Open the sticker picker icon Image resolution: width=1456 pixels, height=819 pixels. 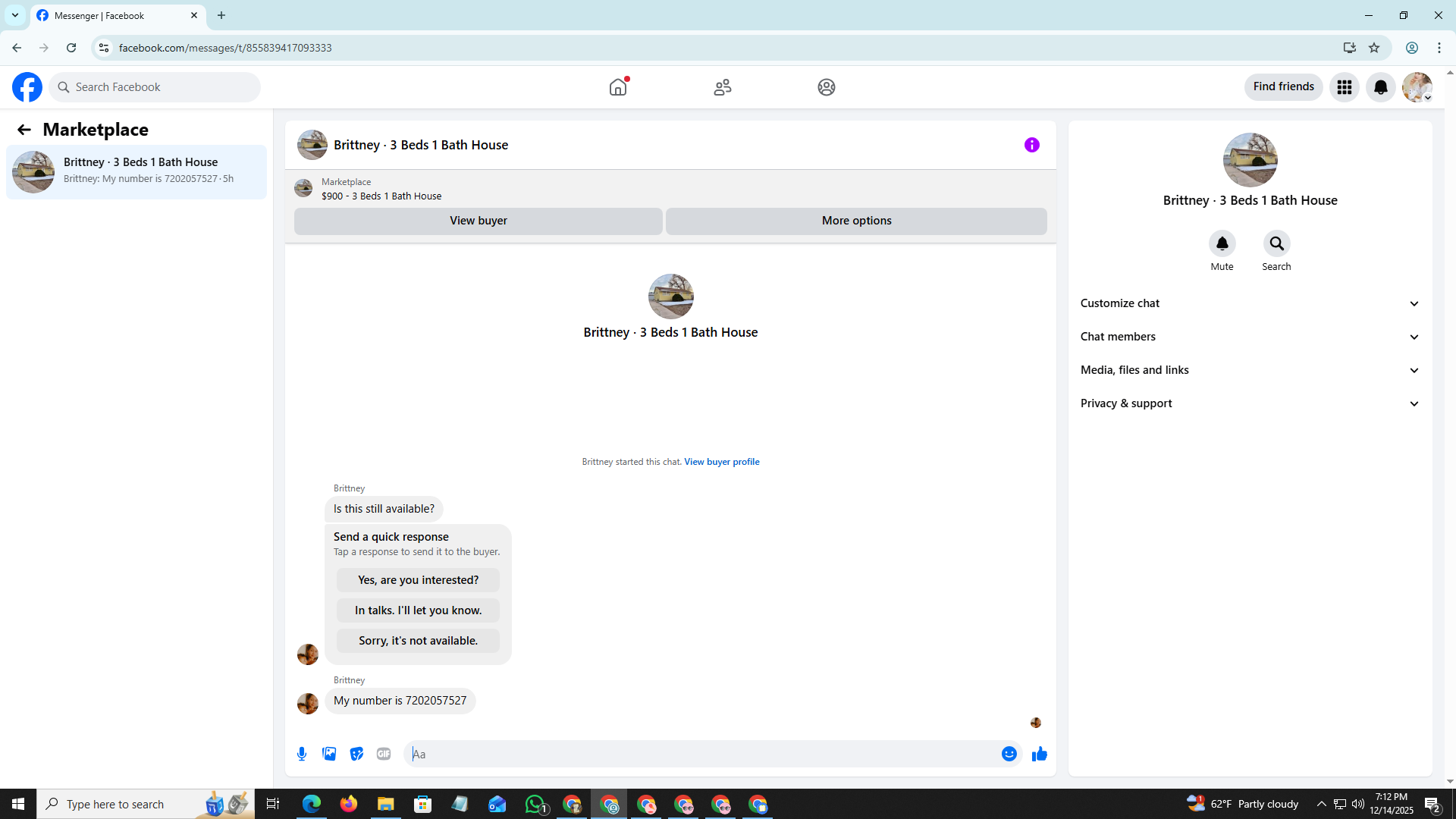[x=356, y=754]
